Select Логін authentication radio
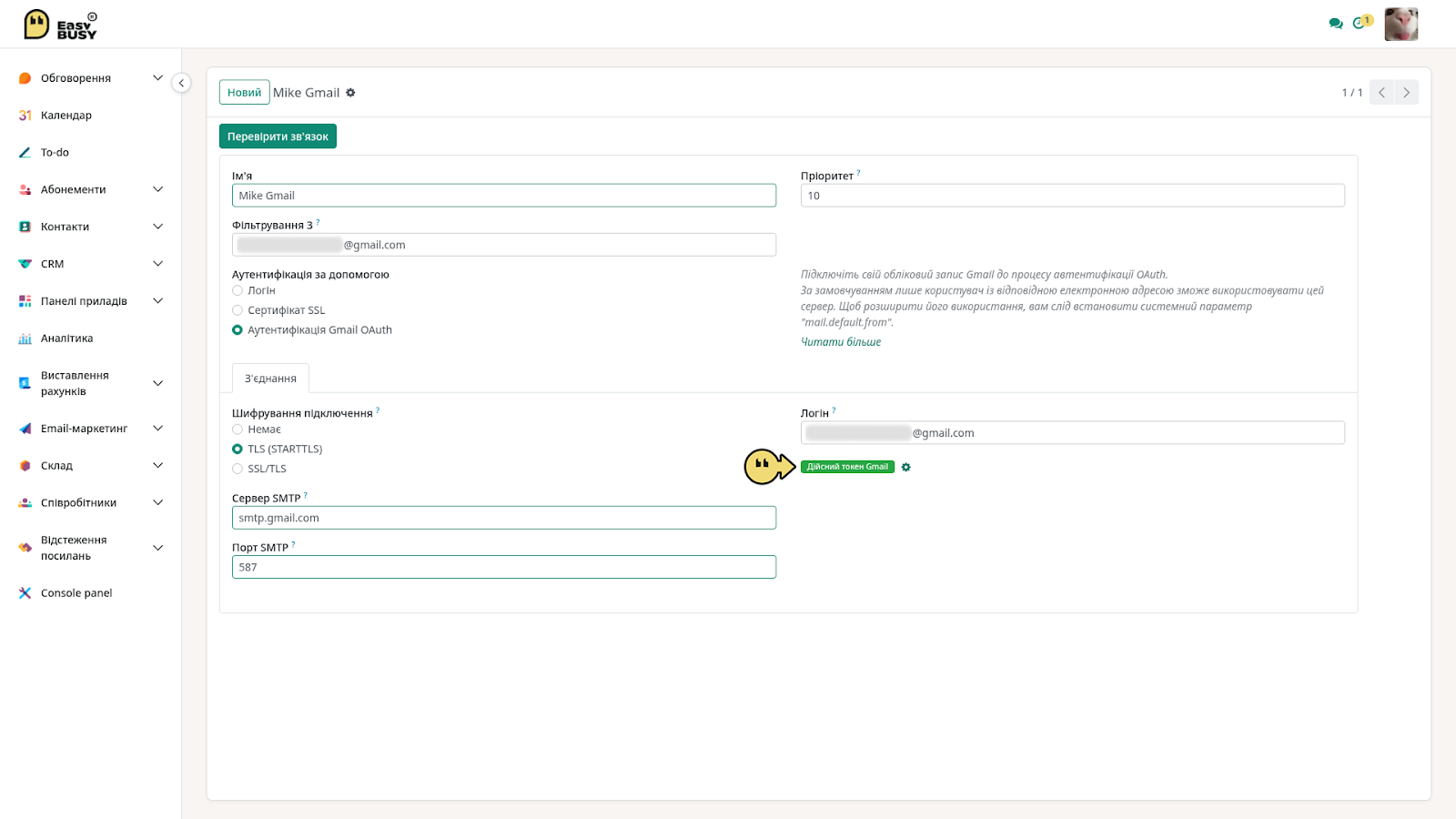1456x819 pixels. point(238,290)
